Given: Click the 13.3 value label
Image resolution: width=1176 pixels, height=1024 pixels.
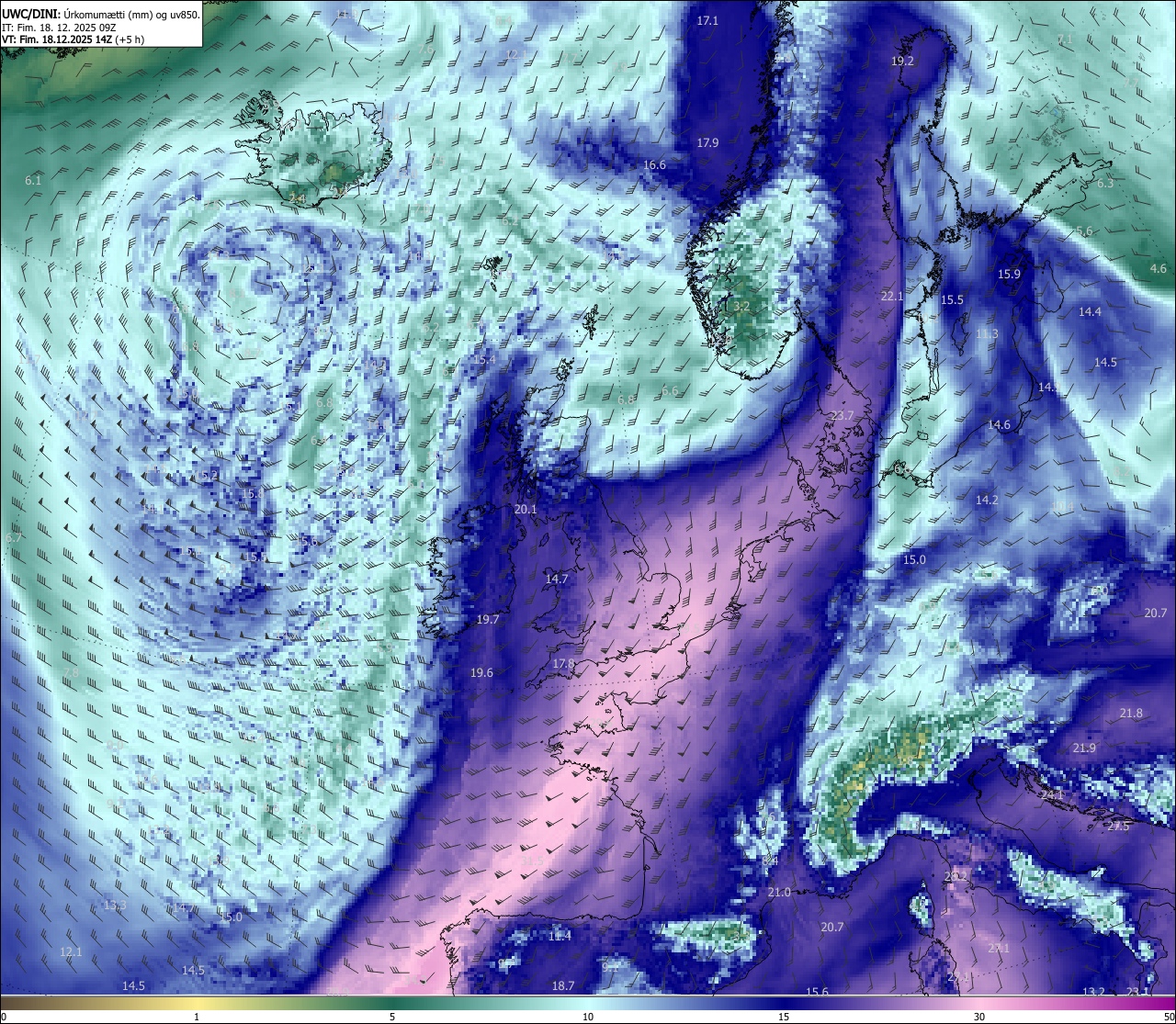Looking at the screenshot, I should tap(115, 905).
